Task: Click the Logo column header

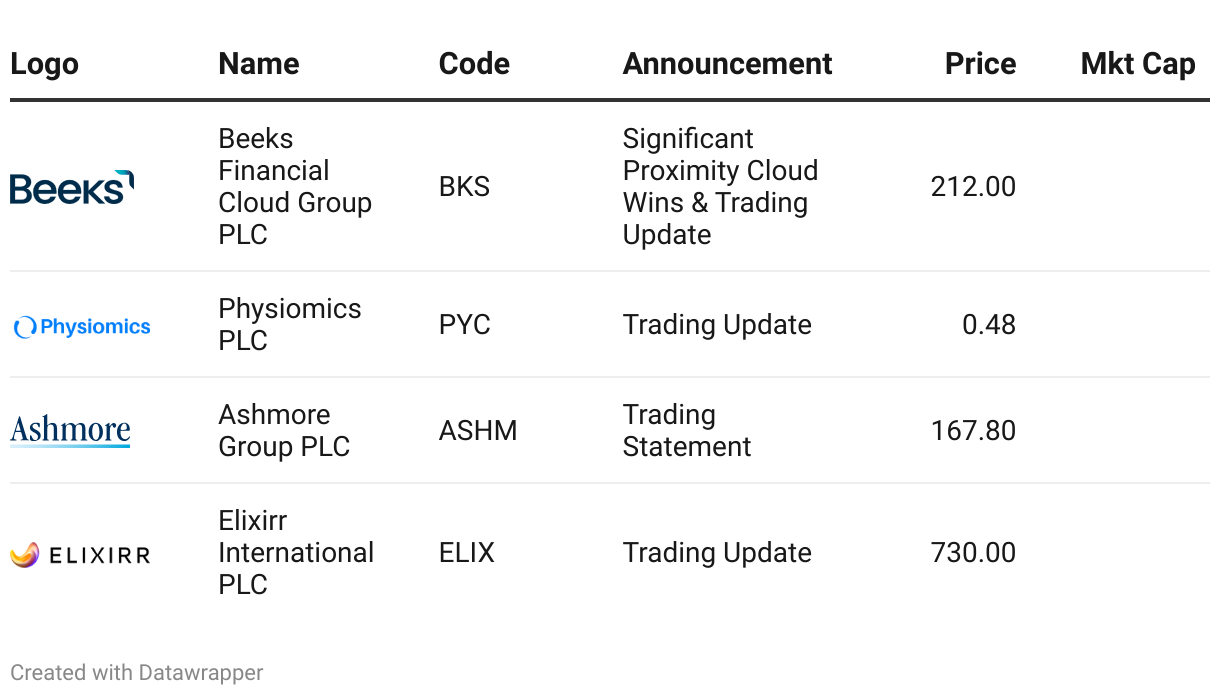Action: tap(44, 64)
